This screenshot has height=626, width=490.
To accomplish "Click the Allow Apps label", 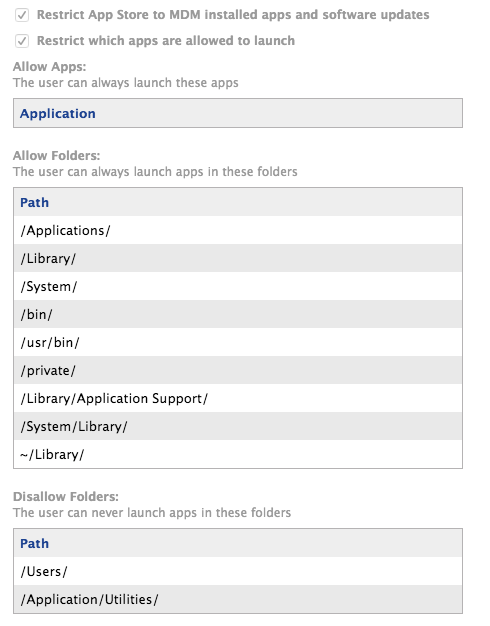I will click(x=50, y=66).
